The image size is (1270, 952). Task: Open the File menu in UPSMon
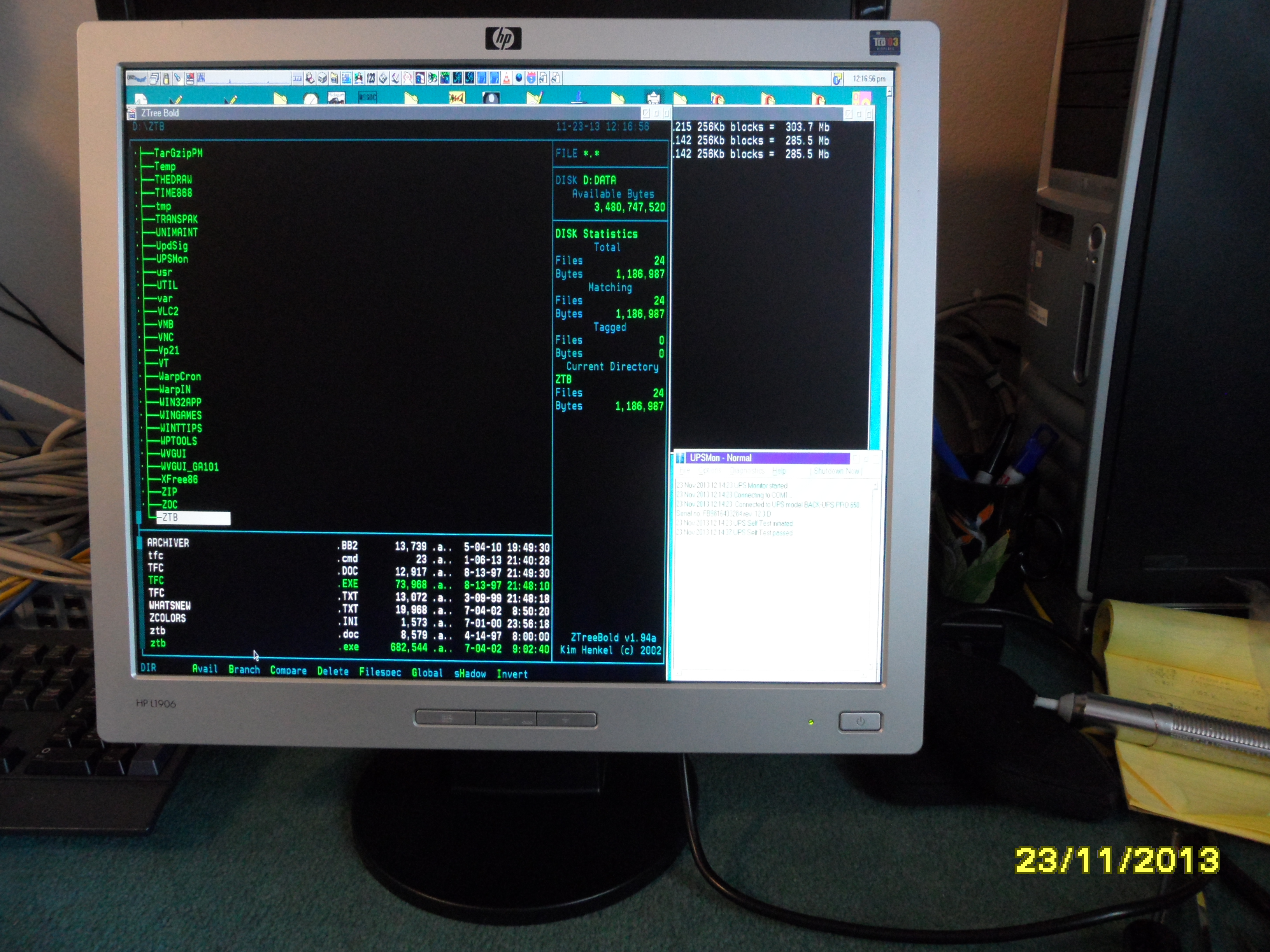[x=684, y=471]
